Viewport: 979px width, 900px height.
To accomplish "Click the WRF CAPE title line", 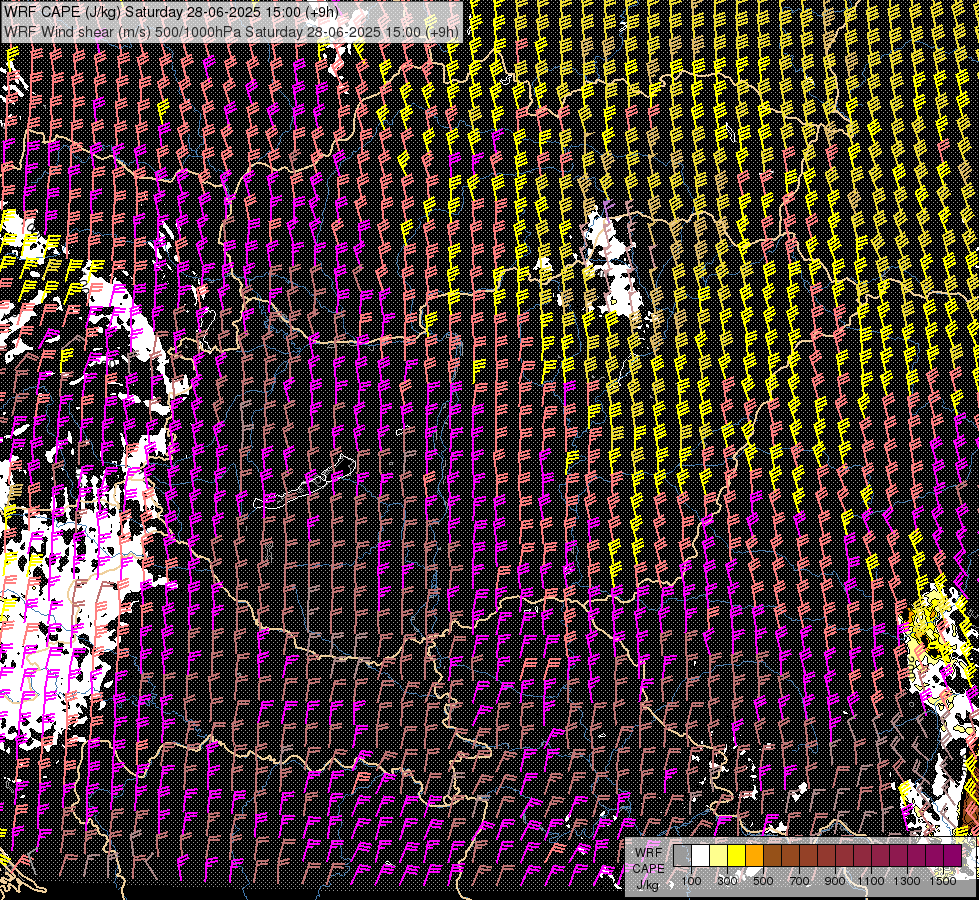I will tap(171, 12).
